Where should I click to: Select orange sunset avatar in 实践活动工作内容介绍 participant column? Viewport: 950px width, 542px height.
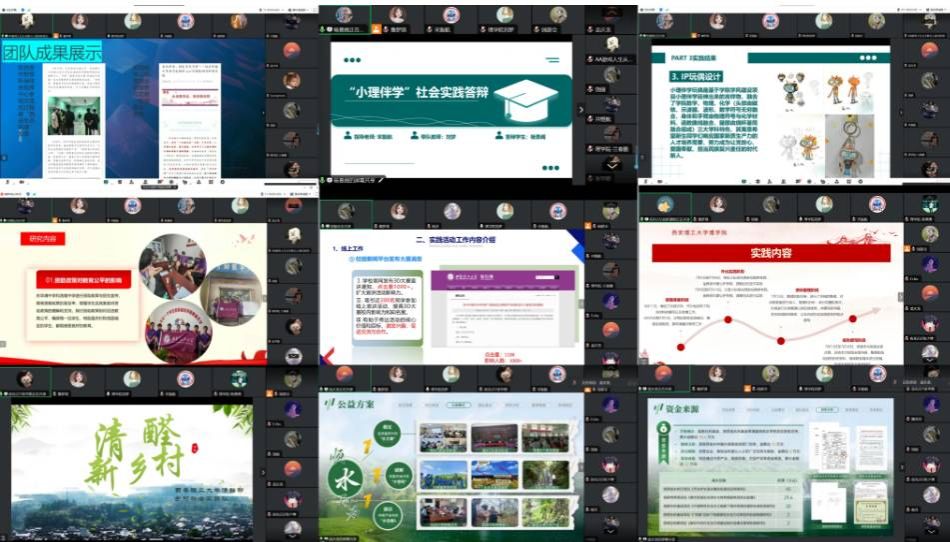pyautogui.click(x=611, y=330)
